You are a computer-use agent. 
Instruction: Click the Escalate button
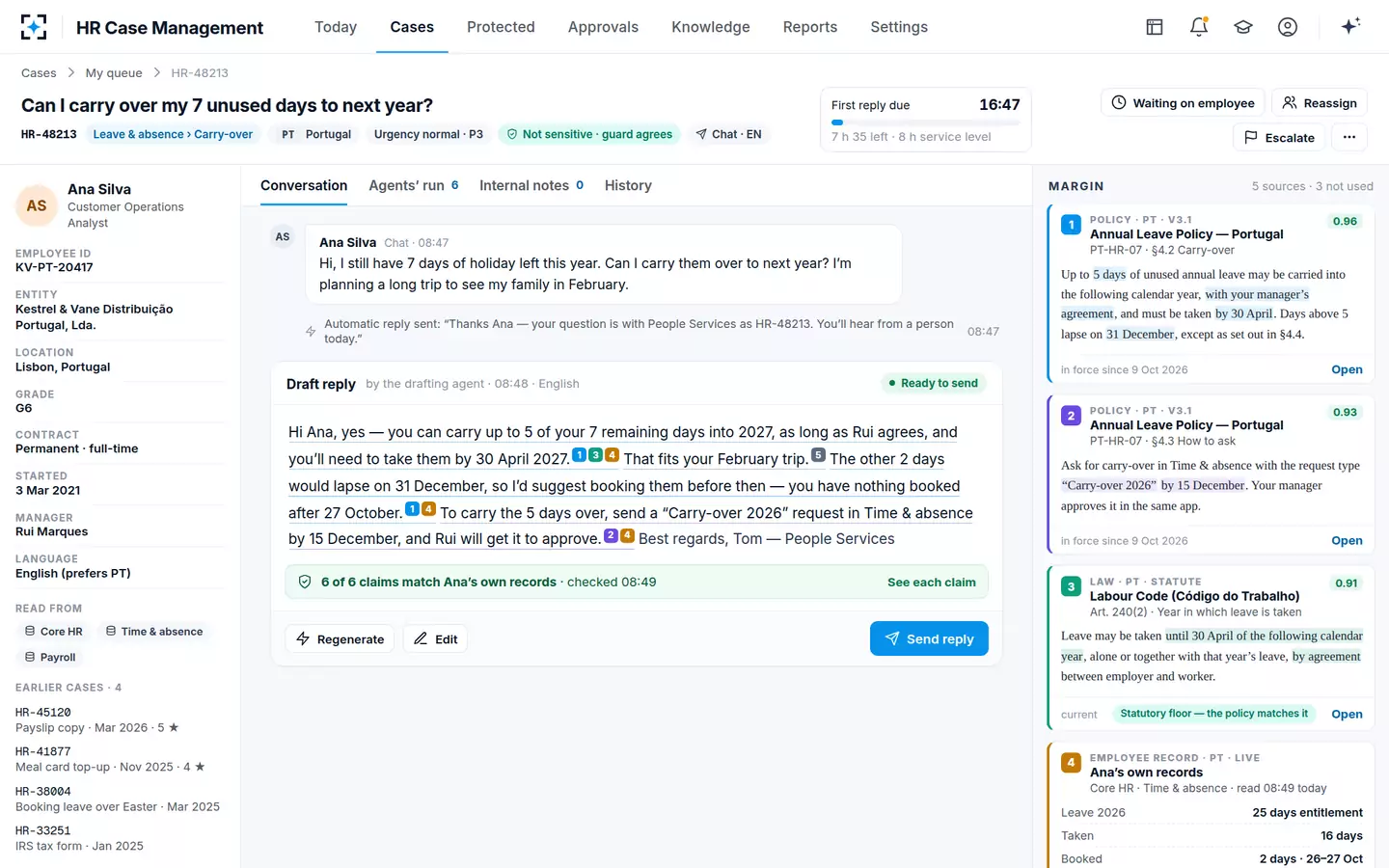pos(1279,137)
